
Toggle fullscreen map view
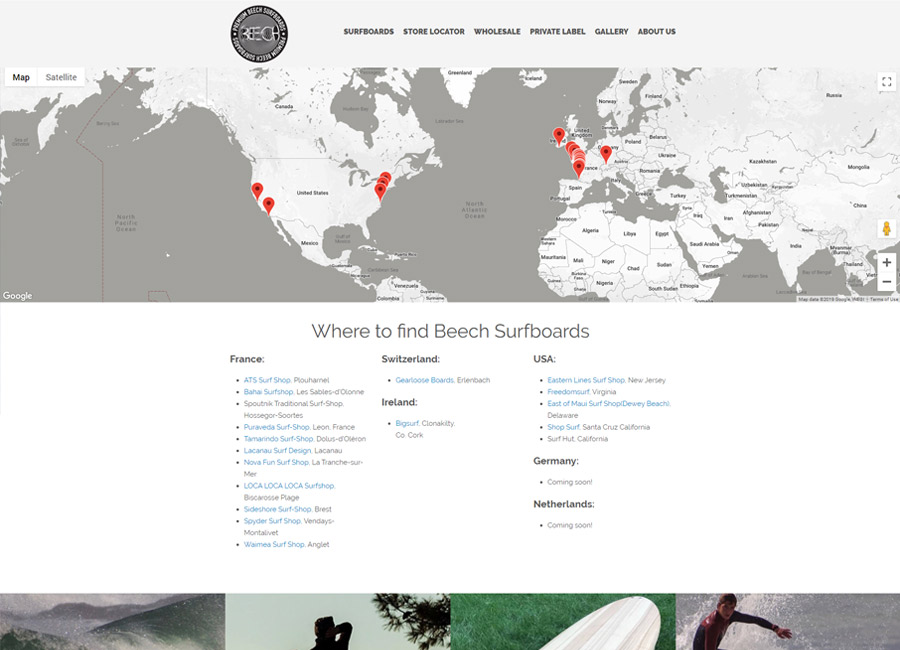point(886,82)
